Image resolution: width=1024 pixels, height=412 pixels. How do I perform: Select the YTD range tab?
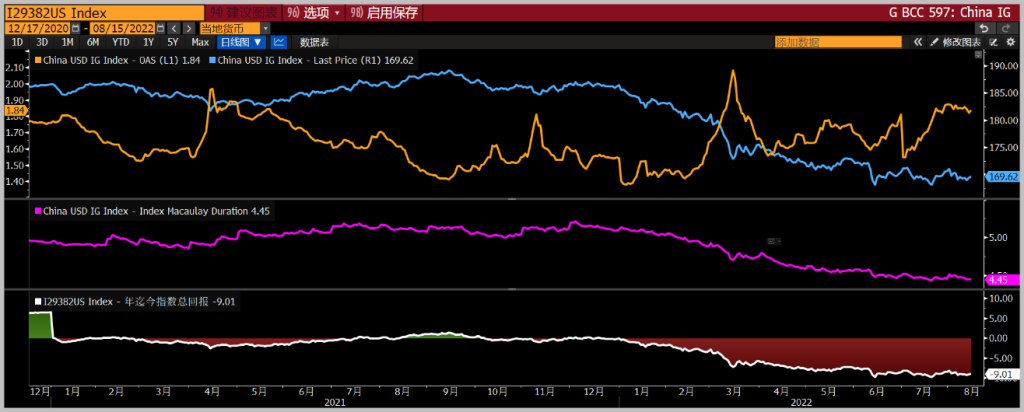point(120,42)
